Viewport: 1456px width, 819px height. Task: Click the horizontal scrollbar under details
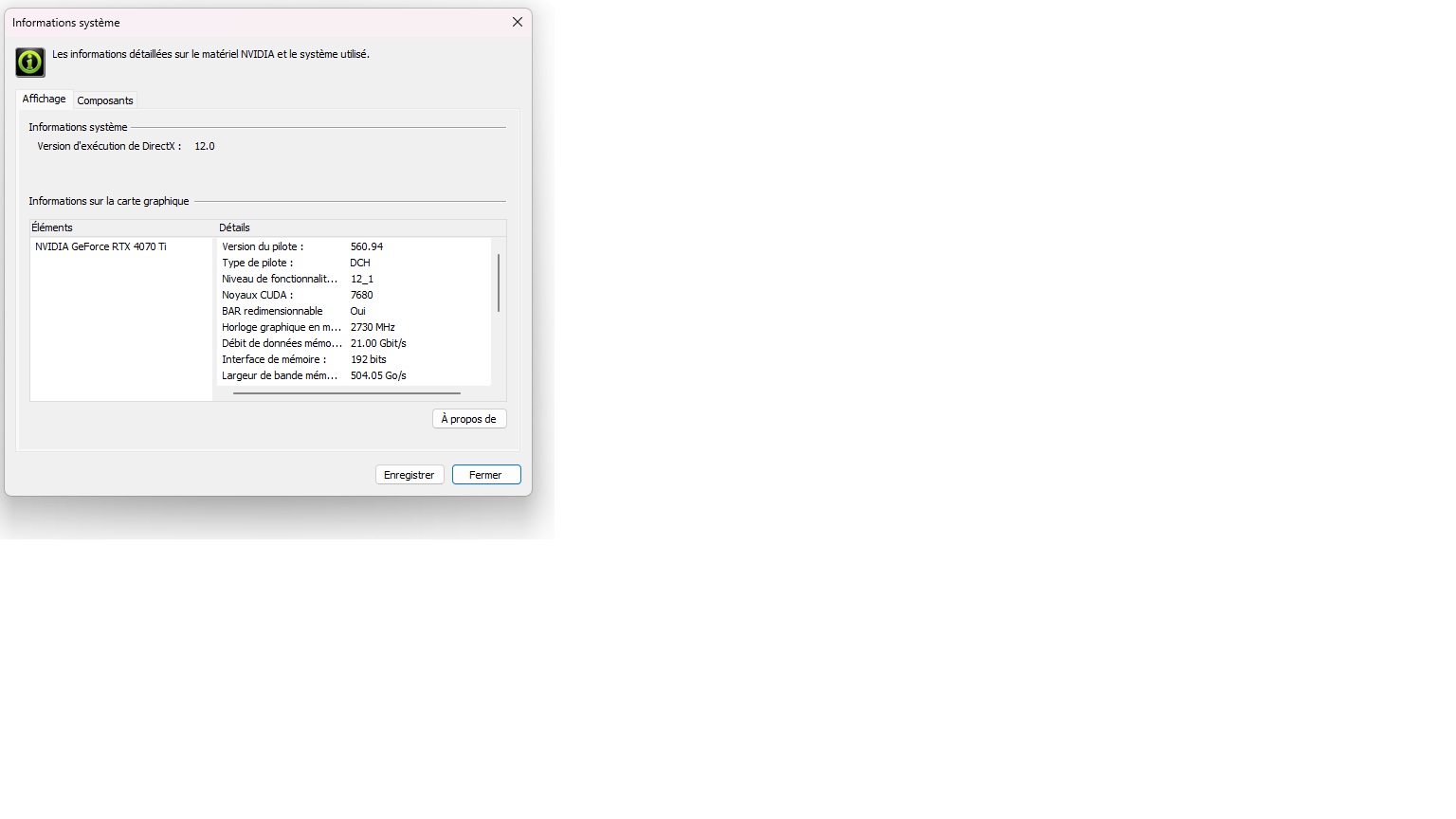coord(347,392)
